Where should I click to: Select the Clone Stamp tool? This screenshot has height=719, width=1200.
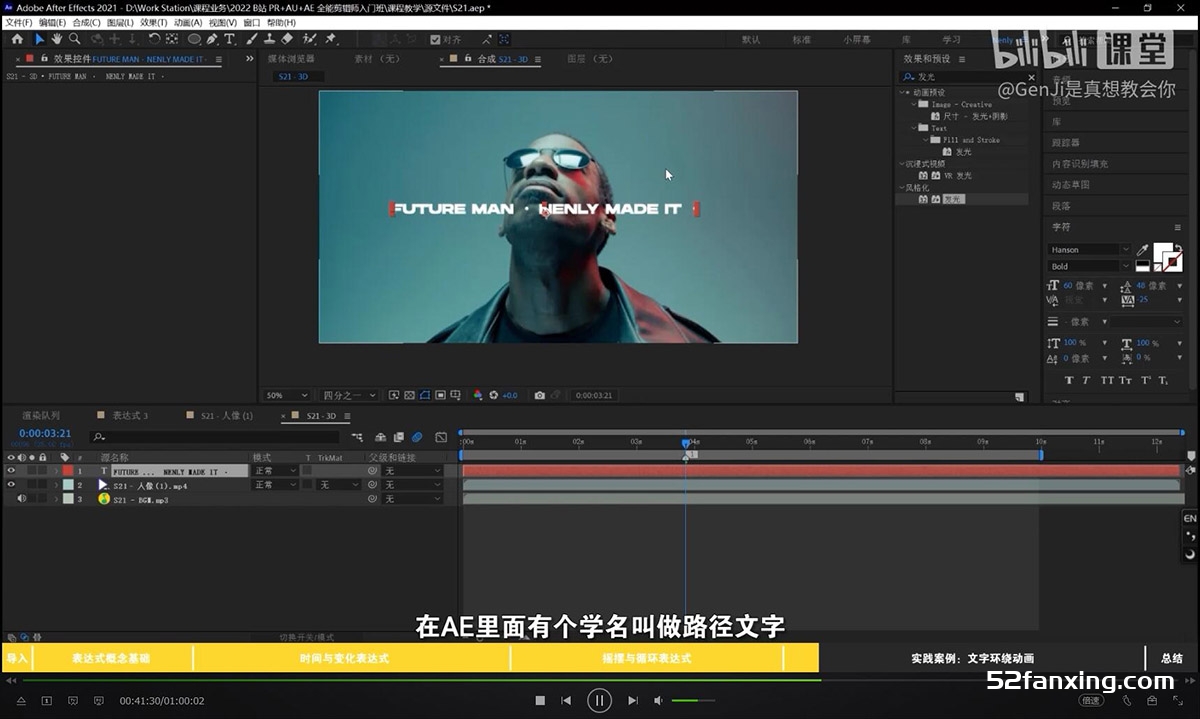pos(270,39)
